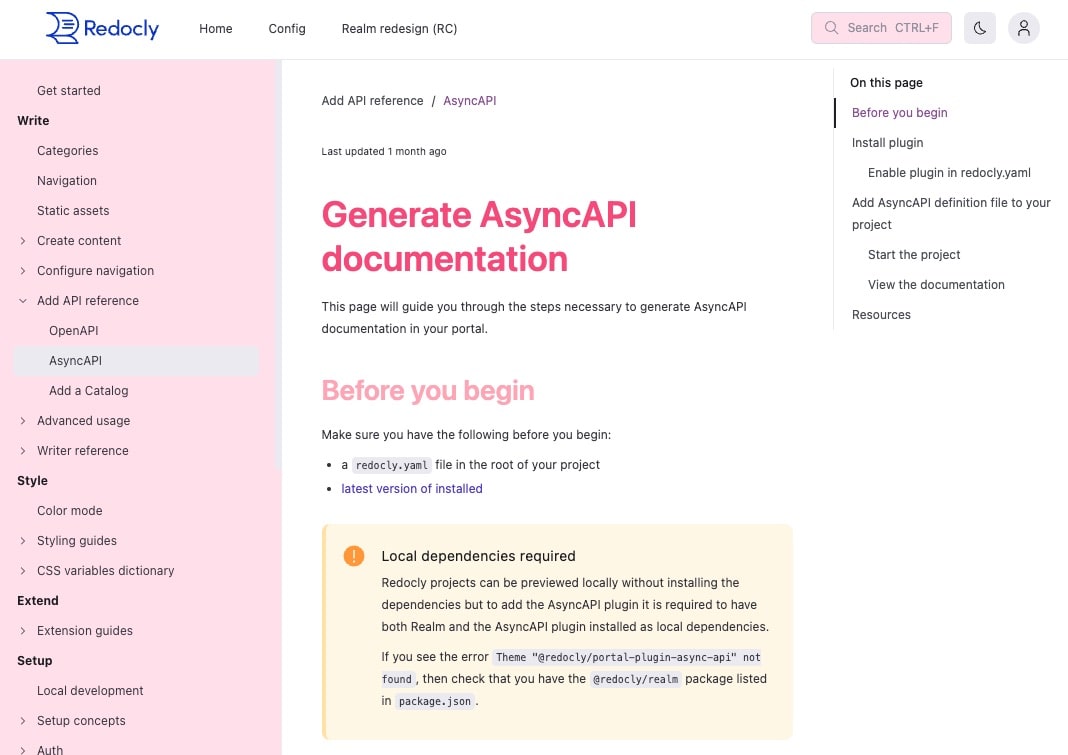1068x755 pixels.
Task: Click Last updated 1 month ago text
Action: pos(383,151)
